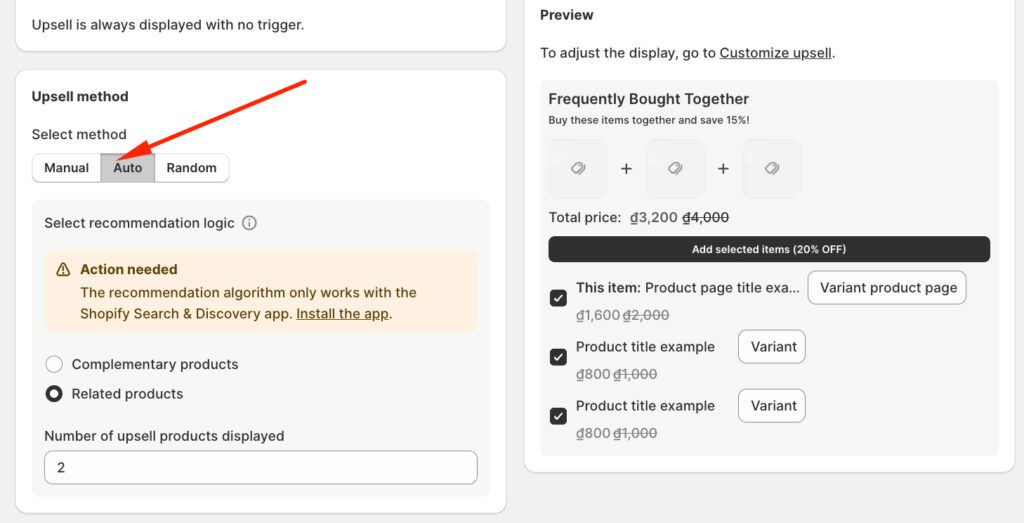Image resolution: width=1024 pixels, height=523 pixels.
Task: Uncheck the second product title checkbox
Action: click(558, 357)
